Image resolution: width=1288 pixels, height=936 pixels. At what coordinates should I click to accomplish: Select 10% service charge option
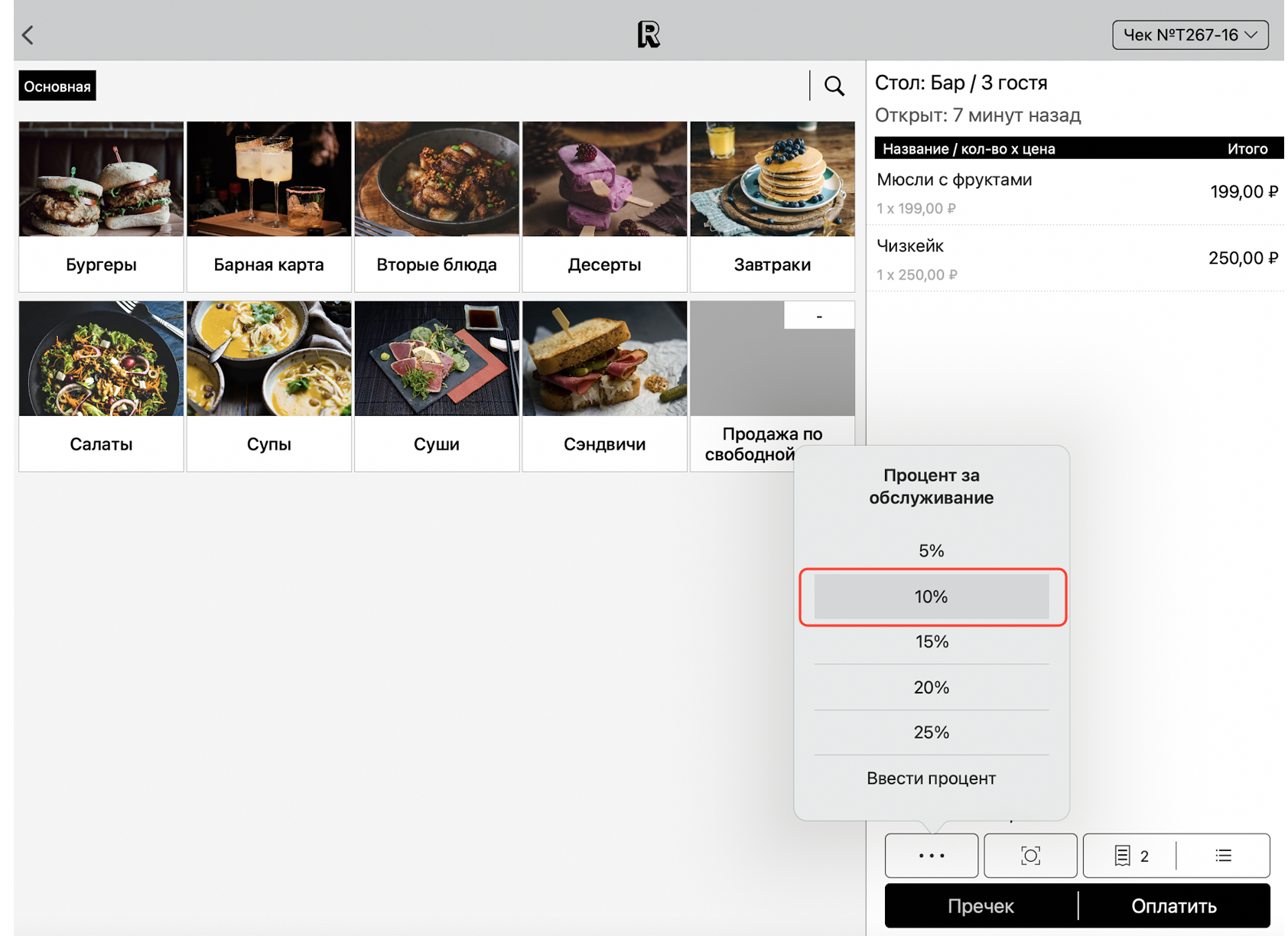[932, 596]
